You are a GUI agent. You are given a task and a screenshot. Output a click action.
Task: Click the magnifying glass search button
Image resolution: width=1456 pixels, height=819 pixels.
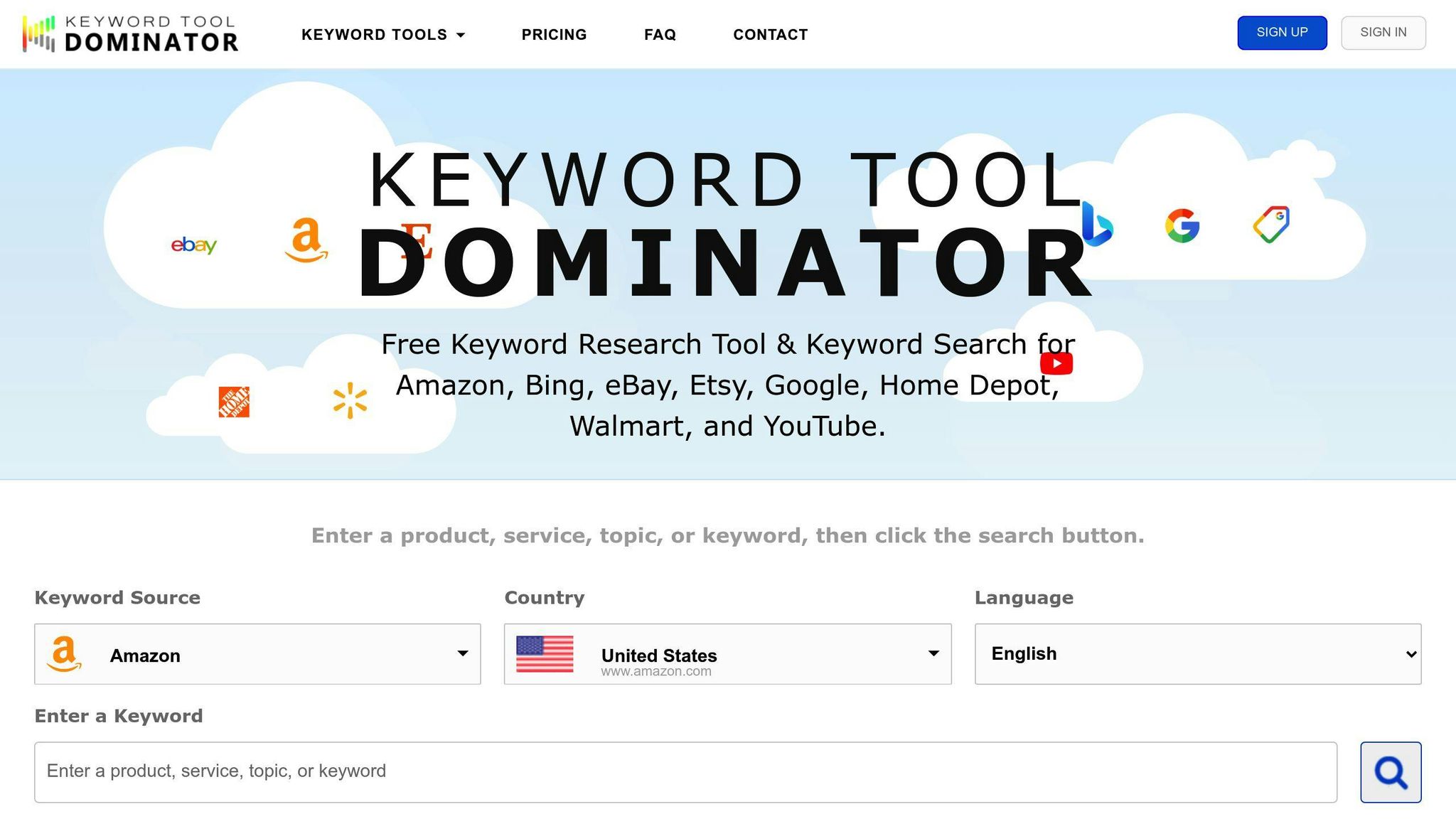click(x=1391, y=772)
